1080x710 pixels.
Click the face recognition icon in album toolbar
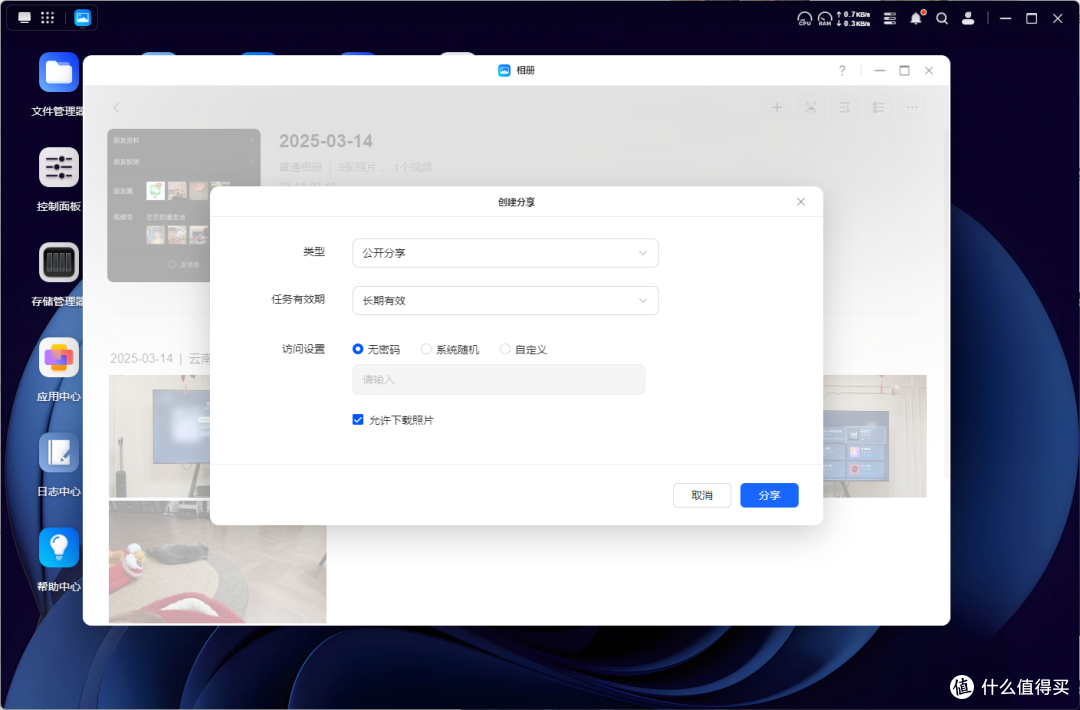(811, 107)
